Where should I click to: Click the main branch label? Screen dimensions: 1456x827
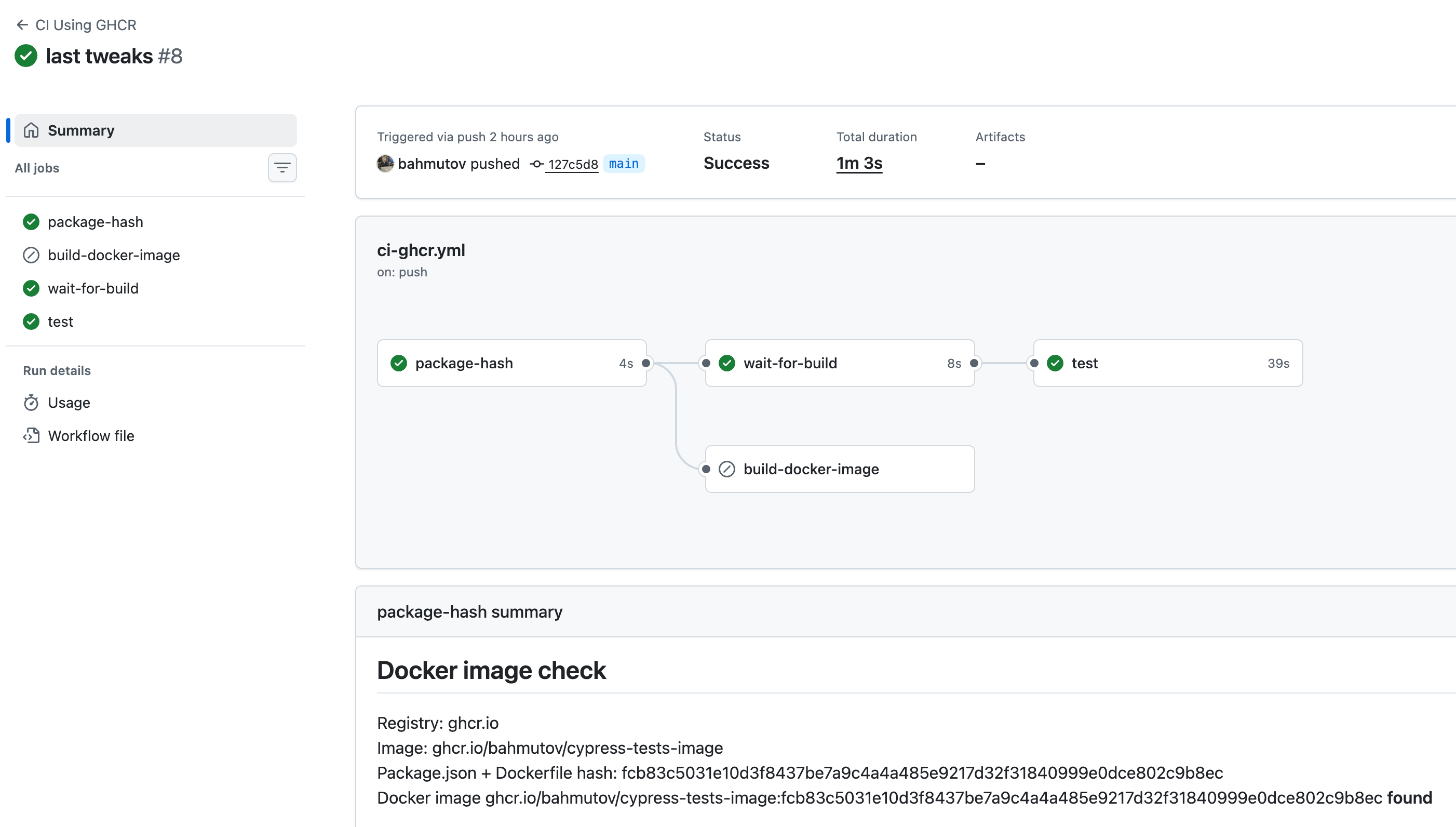tap(624, 164)
